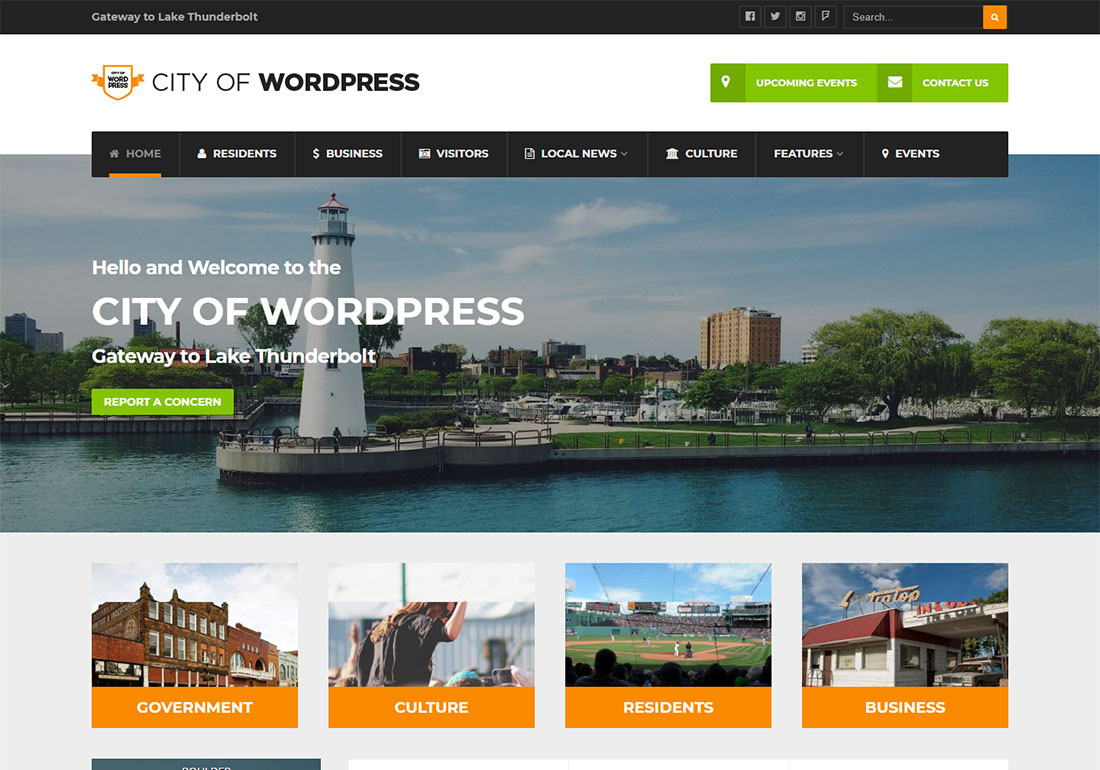Open the Upcoming Events button
The image size is (1100, 770).
pyautogui.click(x=793, y=83)
